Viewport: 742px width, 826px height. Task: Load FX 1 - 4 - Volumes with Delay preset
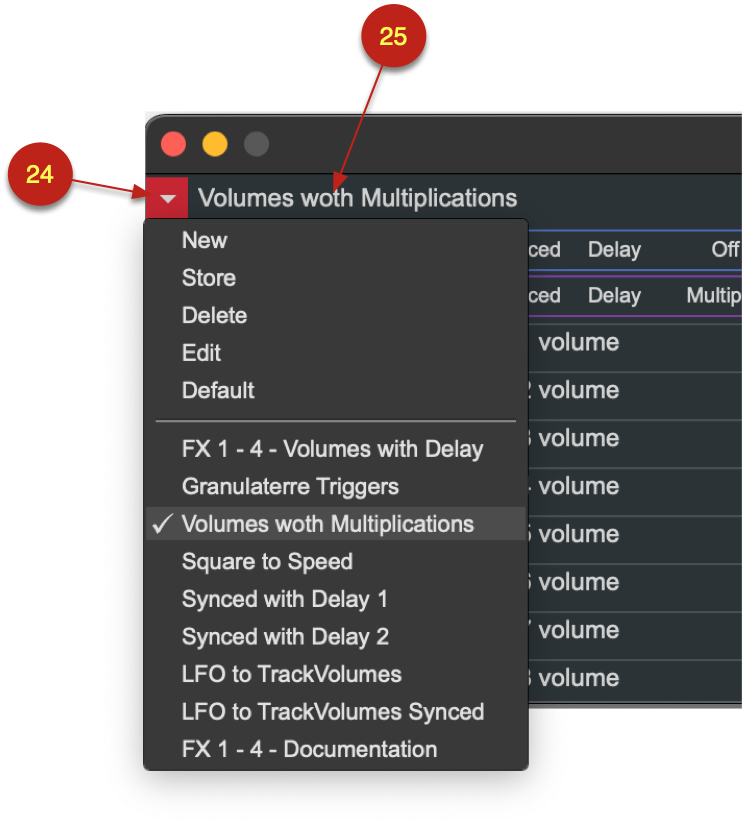[x=332, y=449]
